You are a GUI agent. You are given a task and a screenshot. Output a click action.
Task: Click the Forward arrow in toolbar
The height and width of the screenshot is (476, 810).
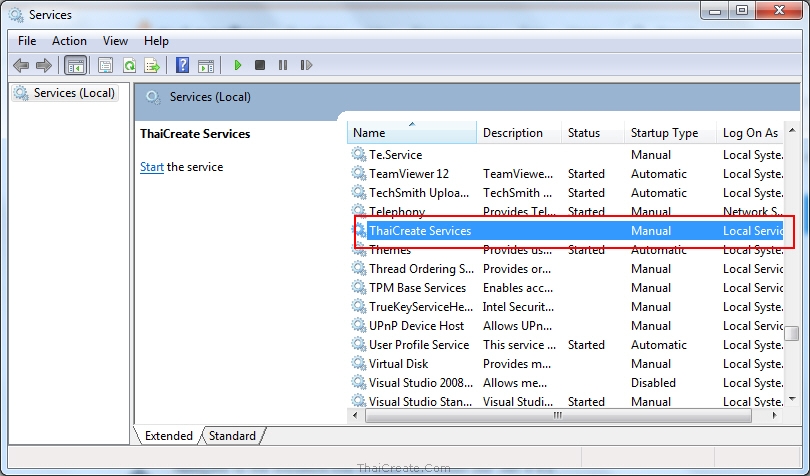[43, 66]
